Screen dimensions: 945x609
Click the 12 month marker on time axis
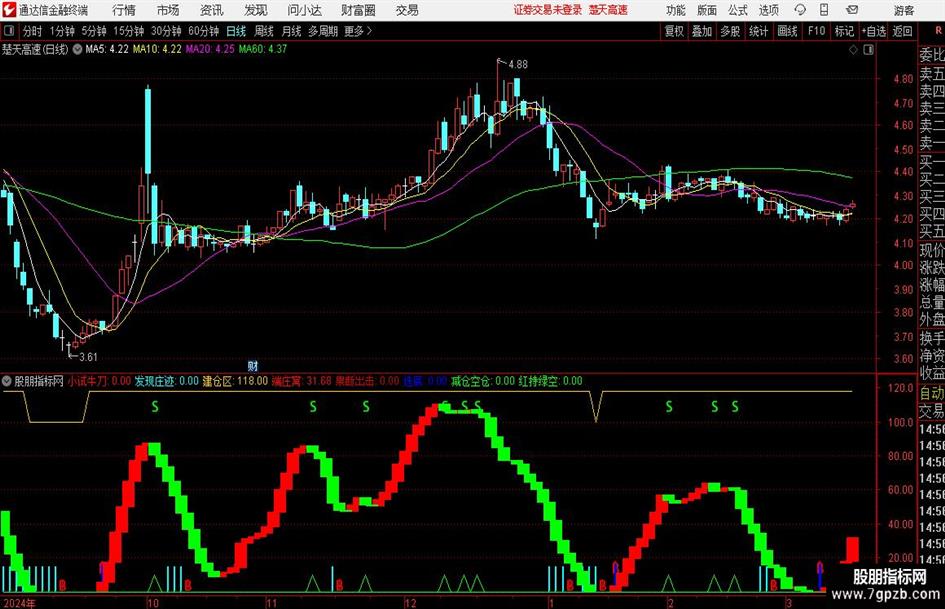coord(410,603)
